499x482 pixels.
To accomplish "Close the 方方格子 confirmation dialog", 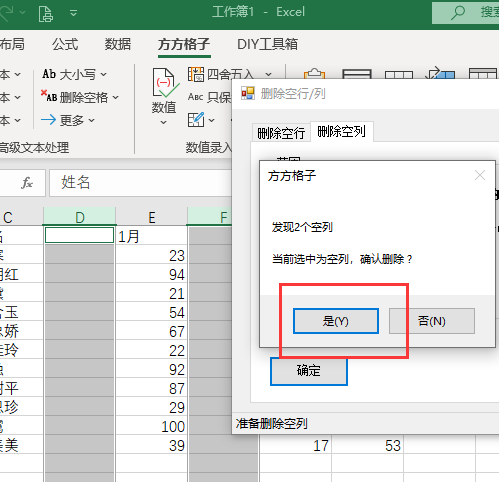I will tap(480, 175).
